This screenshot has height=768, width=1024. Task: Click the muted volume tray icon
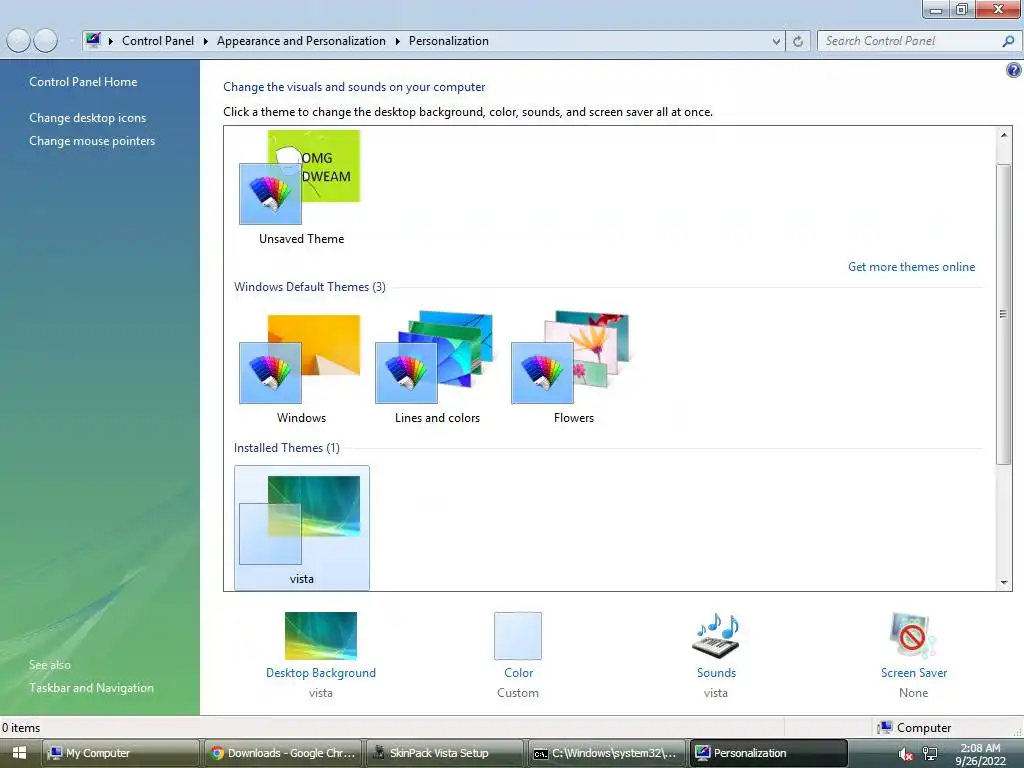[905, 754]
